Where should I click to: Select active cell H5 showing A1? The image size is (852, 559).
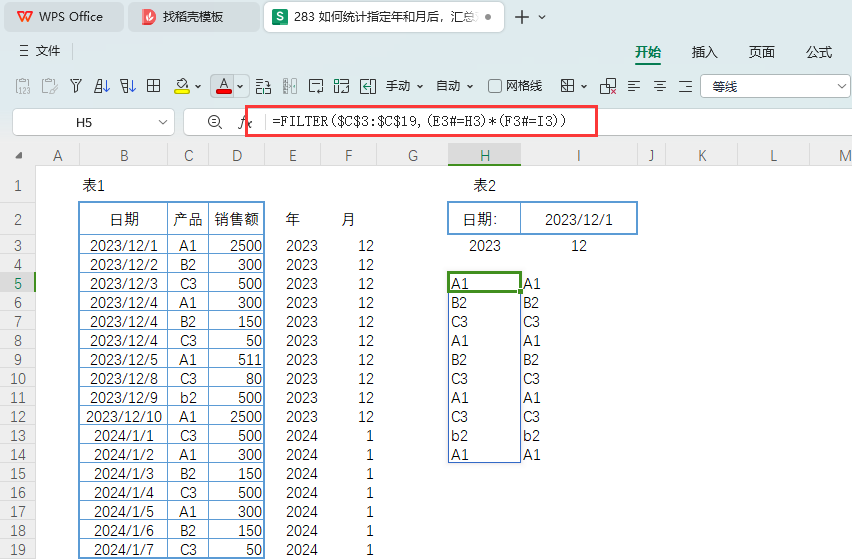click(x=484, y=283)
